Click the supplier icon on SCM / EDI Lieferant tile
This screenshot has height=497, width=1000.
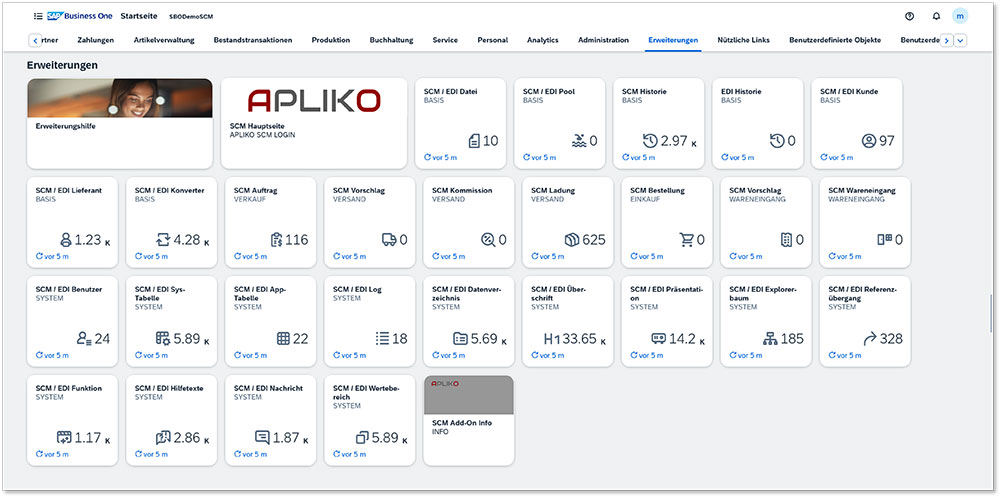[65, 240]
